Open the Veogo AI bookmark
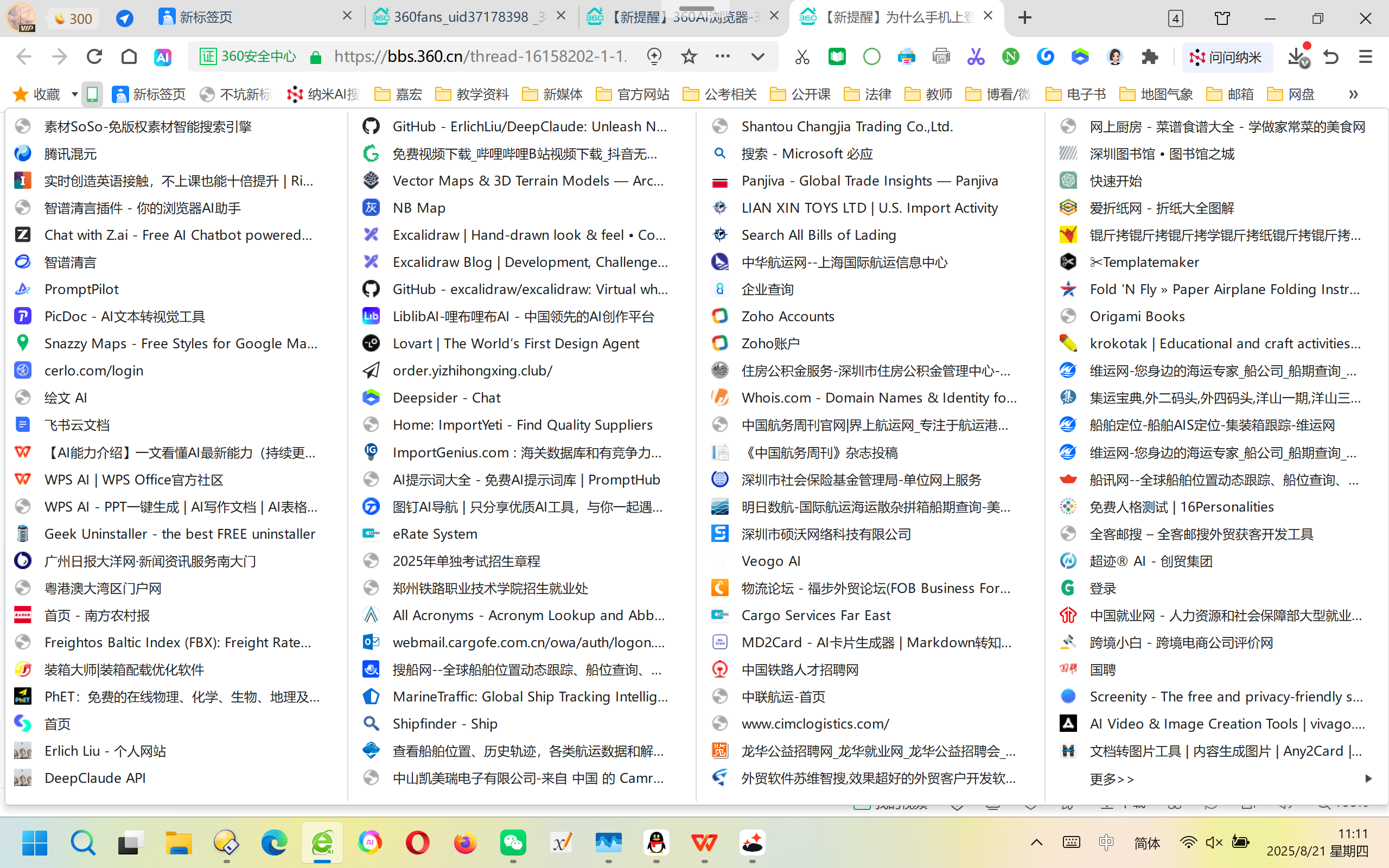Image resolution: width=1389 pixels, height=868 pixels. click(870, 561)
